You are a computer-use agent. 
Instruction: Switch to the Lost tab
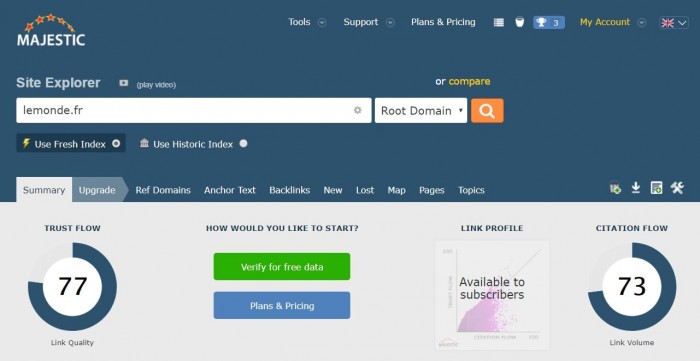[365, 190]
